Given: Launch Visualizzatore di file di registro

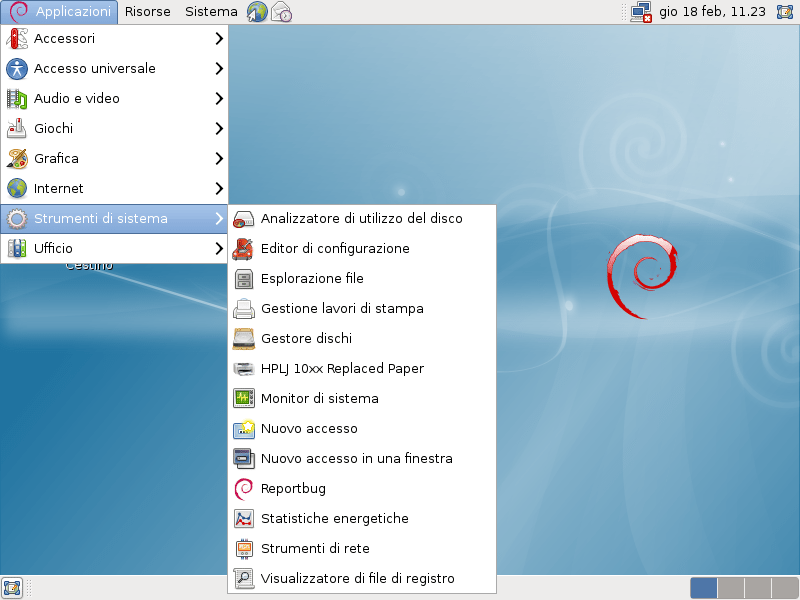Looking at the screenshot, I should (357, 579).
